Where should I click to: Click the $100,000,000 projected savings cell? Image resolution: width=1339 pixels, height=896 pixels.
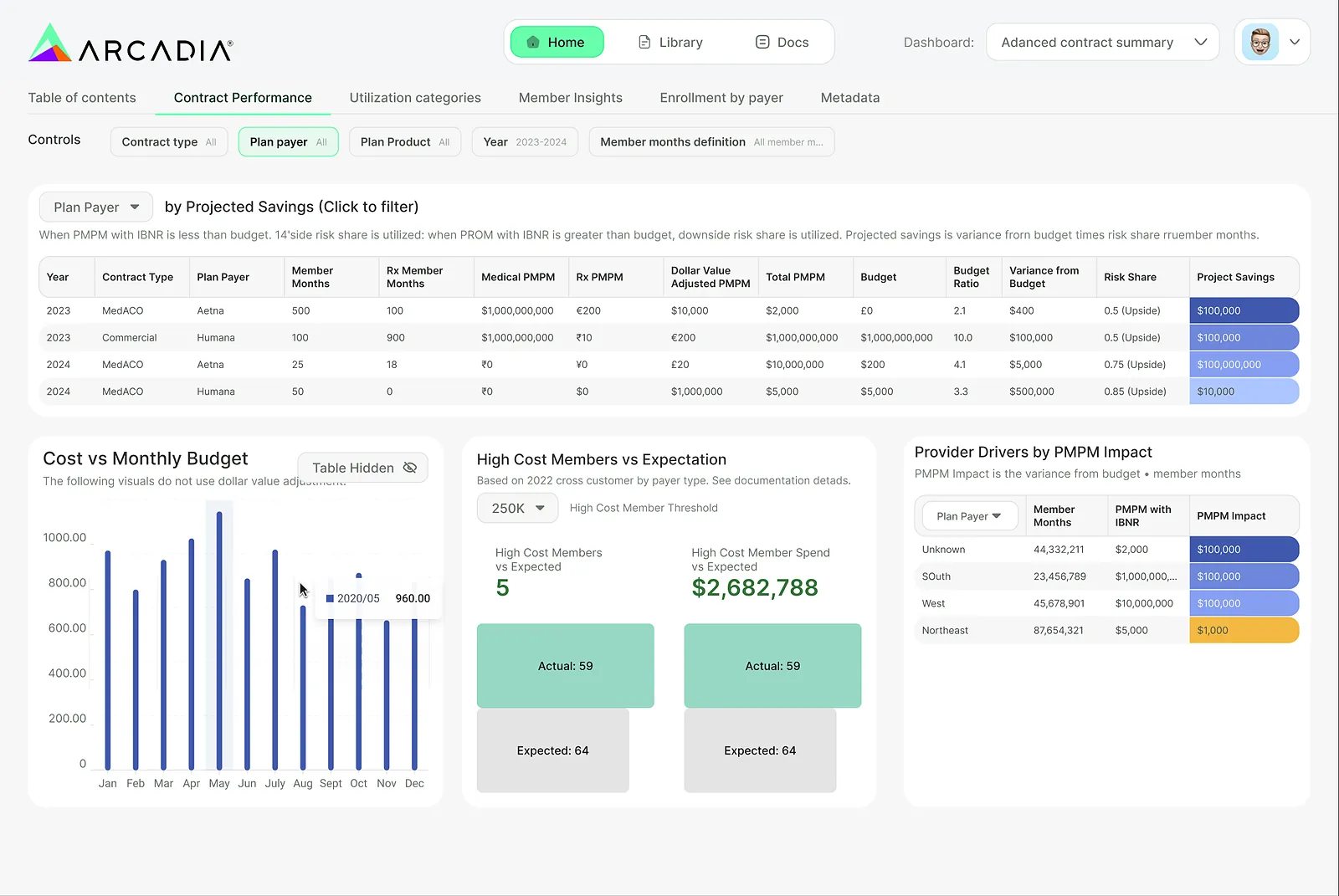tap(1244, 365)
